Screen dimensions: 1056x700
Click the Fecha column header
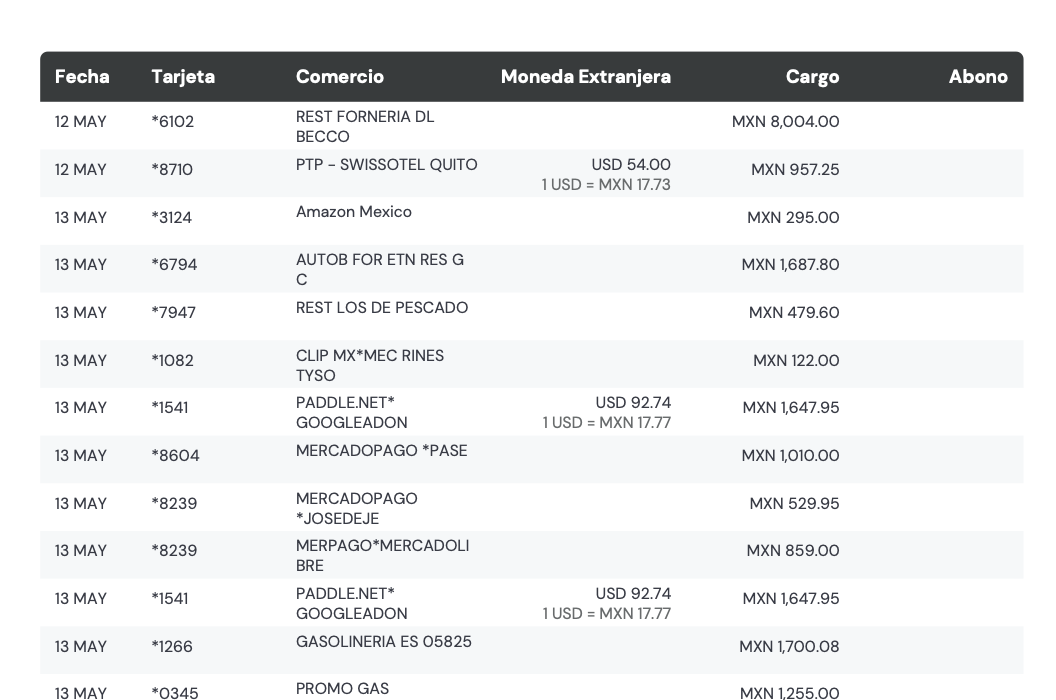(81, 77)
